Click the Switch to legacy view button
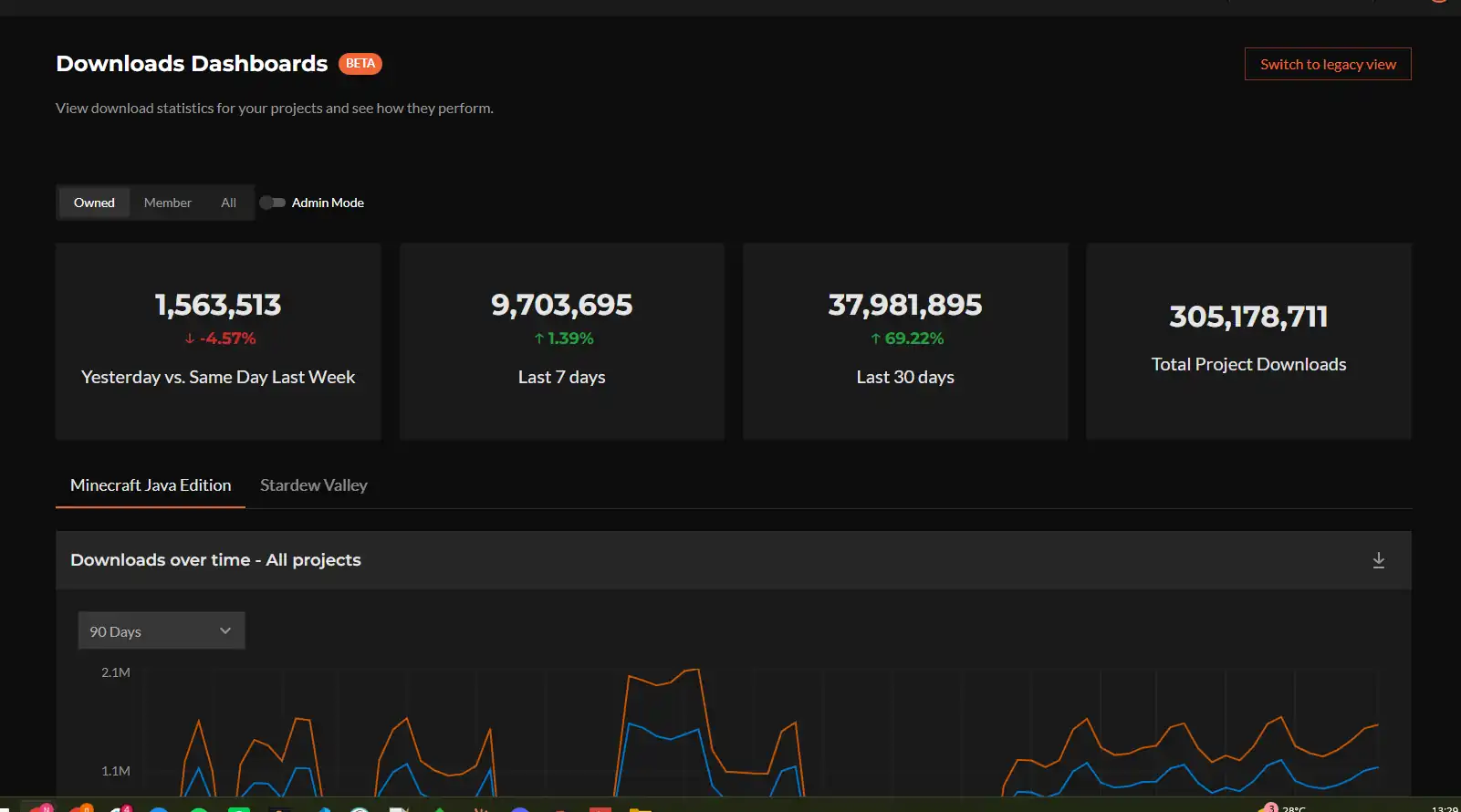The height and width of the screenshot is (812, 1461). [x=1328, y=64]
